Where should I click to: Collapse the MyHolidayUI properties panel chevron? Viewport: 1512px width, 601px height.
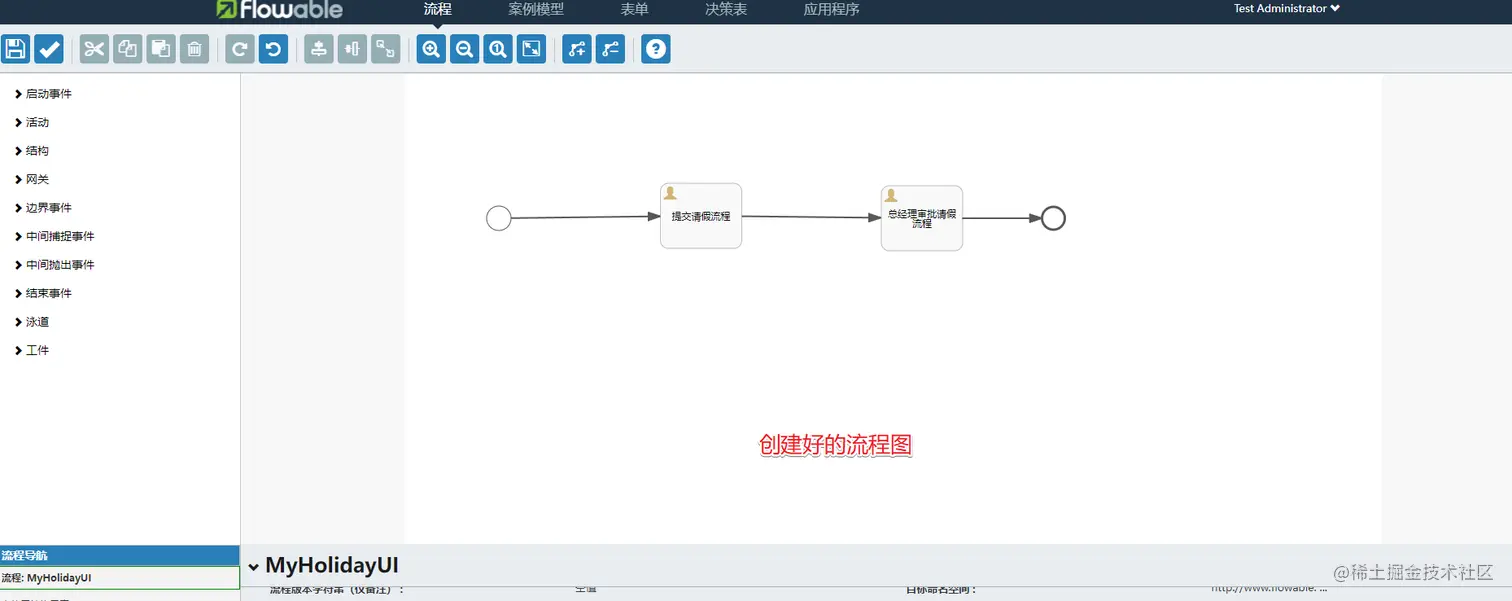(x=254, y=567)
